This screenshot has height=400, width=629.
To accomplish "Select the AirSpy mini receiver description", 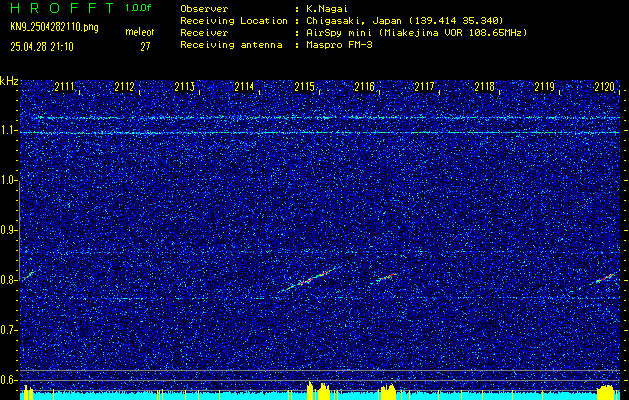I will 416,33.
